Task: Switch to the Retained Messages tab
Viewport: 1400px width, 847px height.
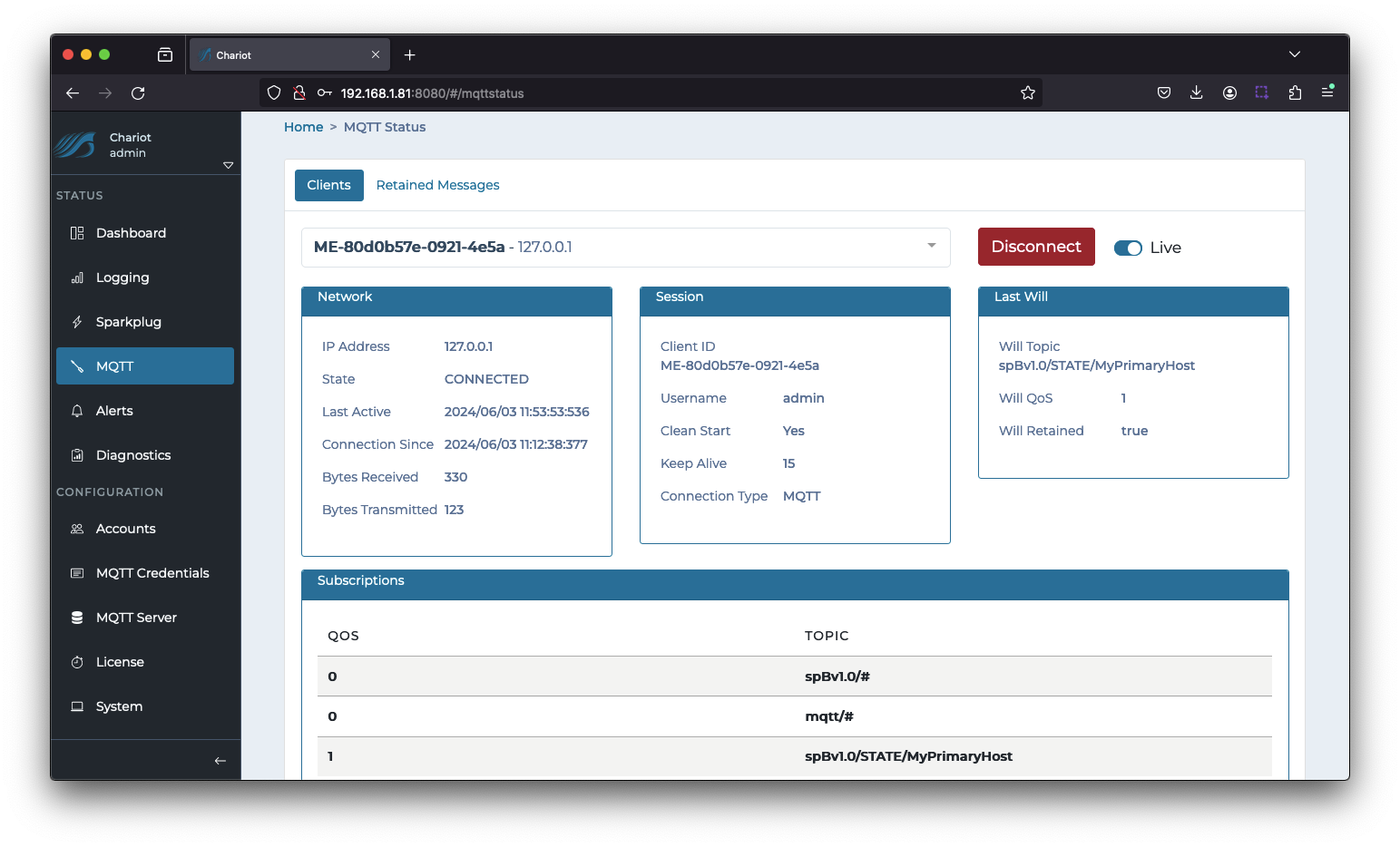Action: 438,185
